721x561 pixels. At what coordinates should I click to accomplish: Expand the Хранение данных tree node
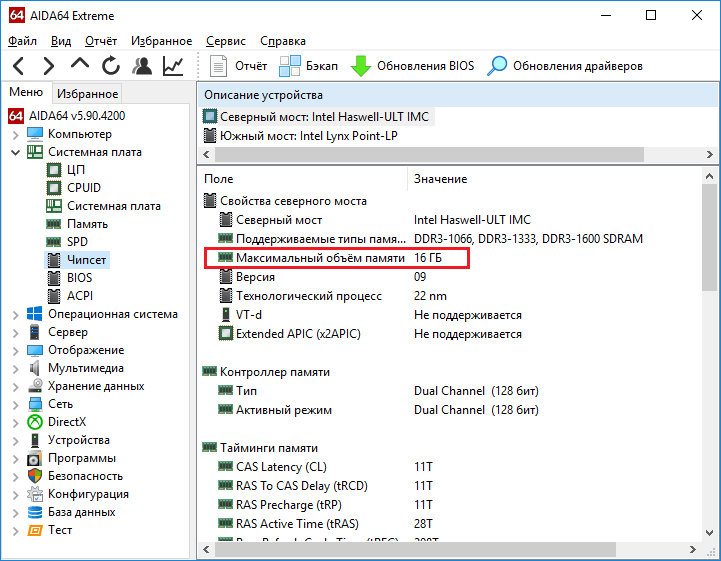coord(16,387)
